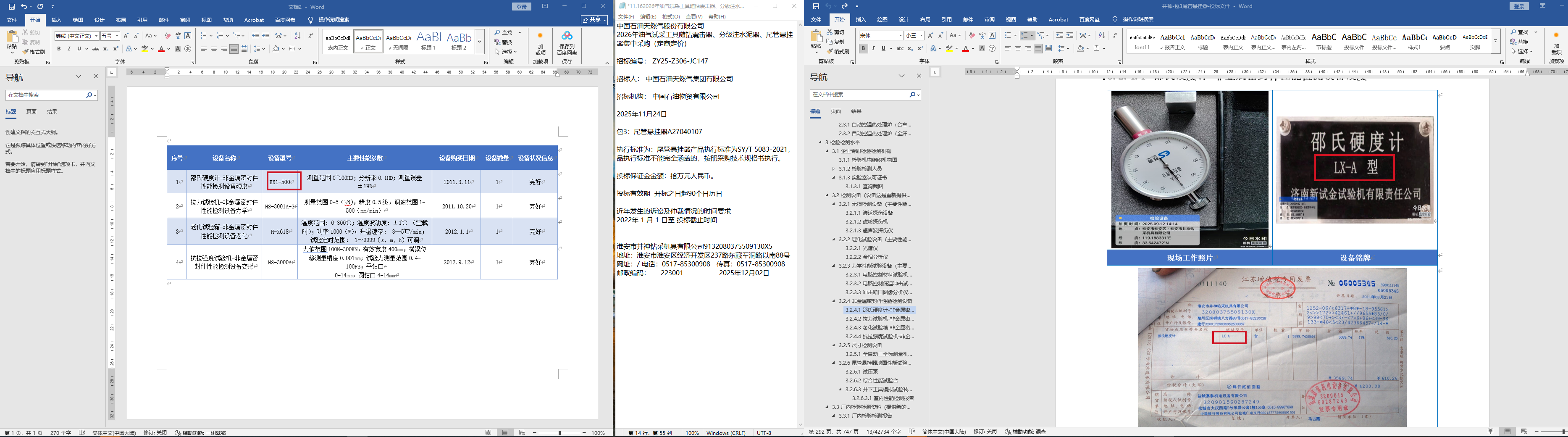The height and width of the screenshot is (437, 1568).
Task: Open font size dropdown 五号 in 文档2
Action: [117, 36]
